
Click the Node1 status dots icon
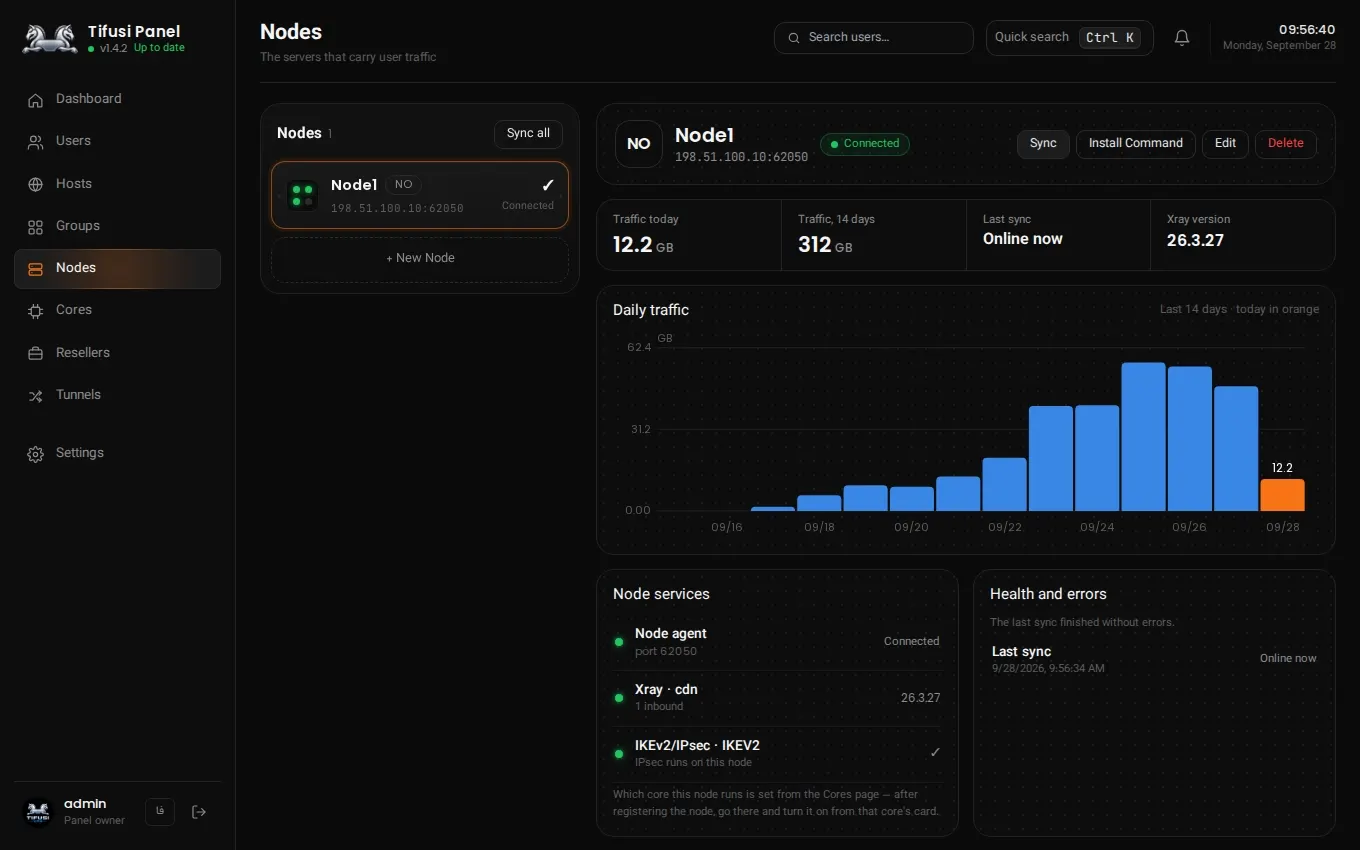click(x=302, y=195)
